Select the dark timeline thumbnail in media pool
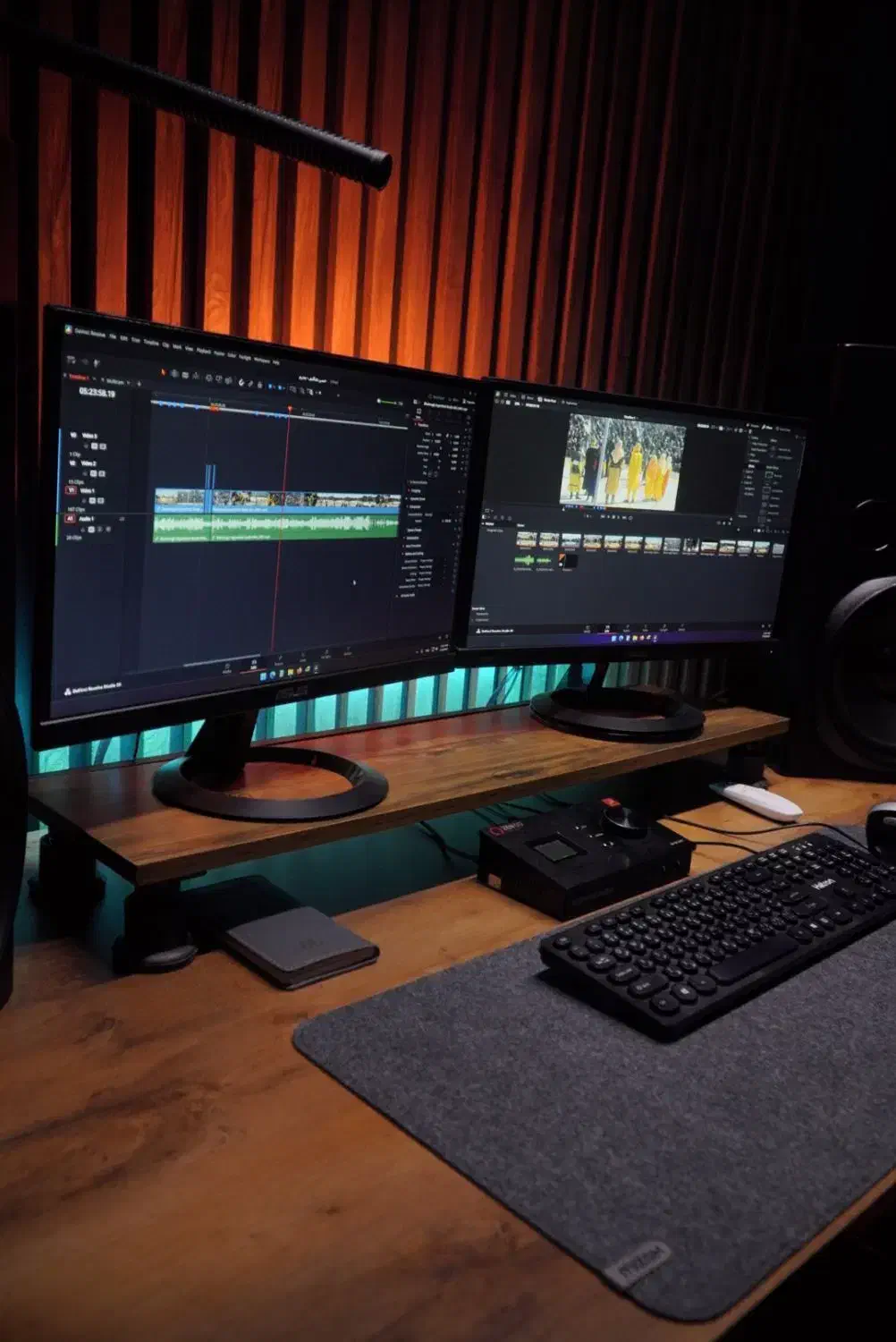 click(568, 561)
